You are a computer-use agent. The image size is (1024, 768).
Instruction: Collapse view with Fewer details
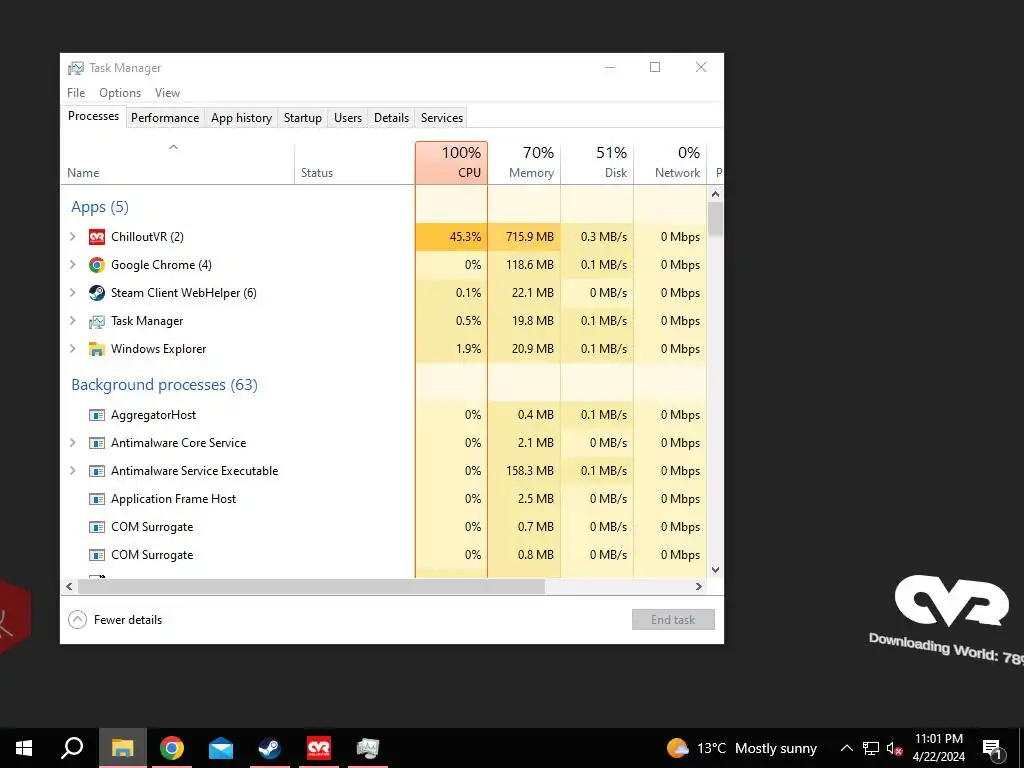[116, 619]
